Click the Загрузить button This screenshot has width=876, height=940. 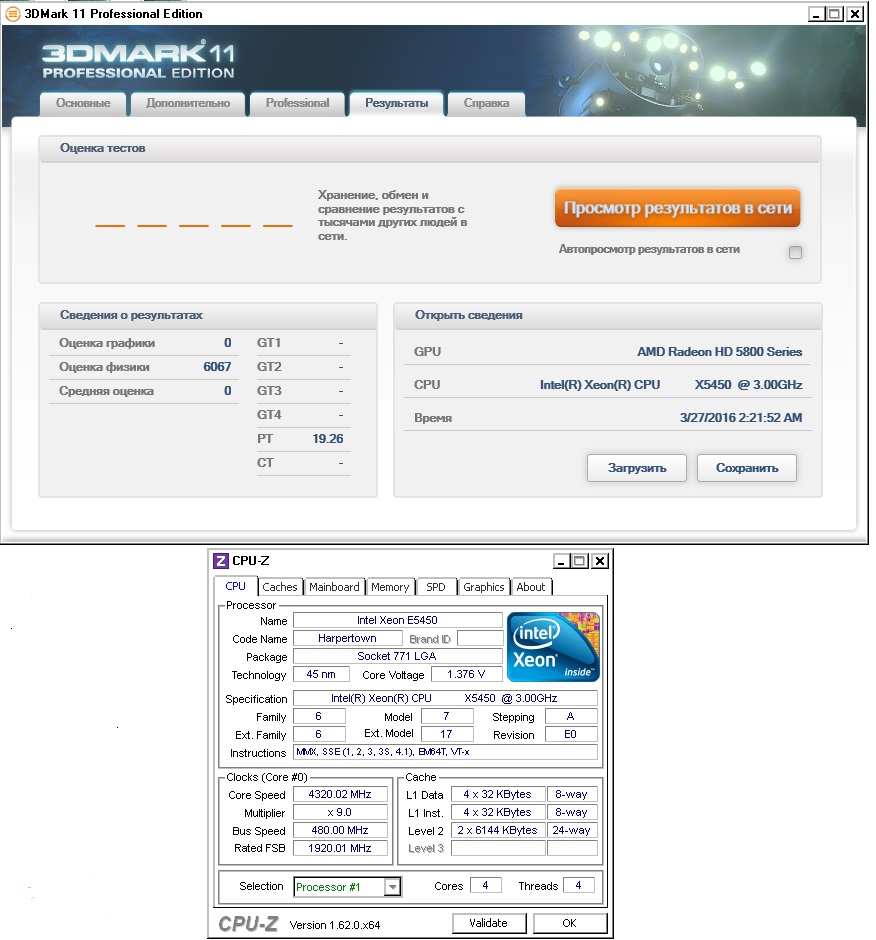pos(637,468)
